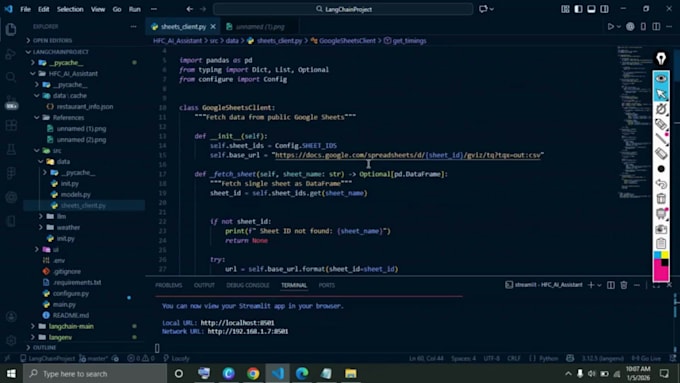Image resolution: width=680 pixels, height=383 pixels.
Task: Click the Run Python file play button
Action: click(611, 26)
